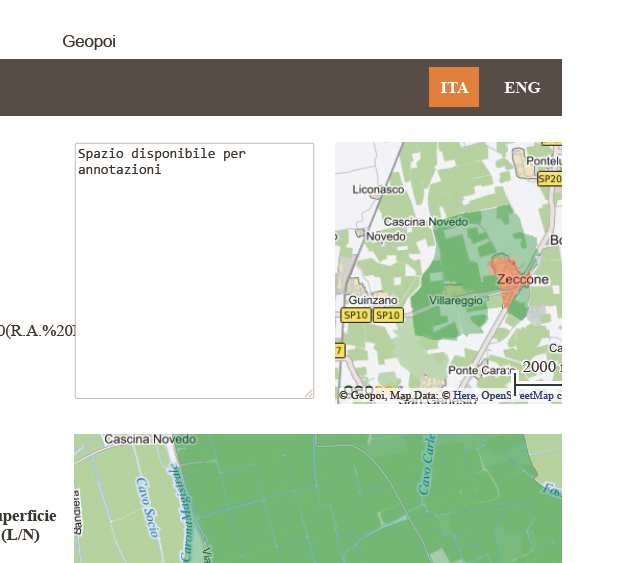Image resolution: width=620 pixels, height=563 pixels.
Task: Click the right SP10 road shield
Action: click(388, 315)
